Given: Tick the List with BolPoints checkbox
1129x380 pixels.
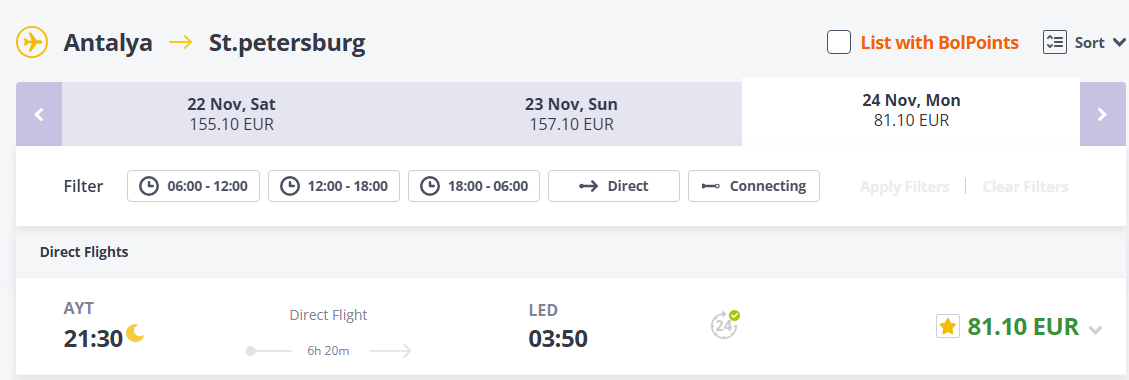Looking at the screenshot, I should (x=839, y=42).
